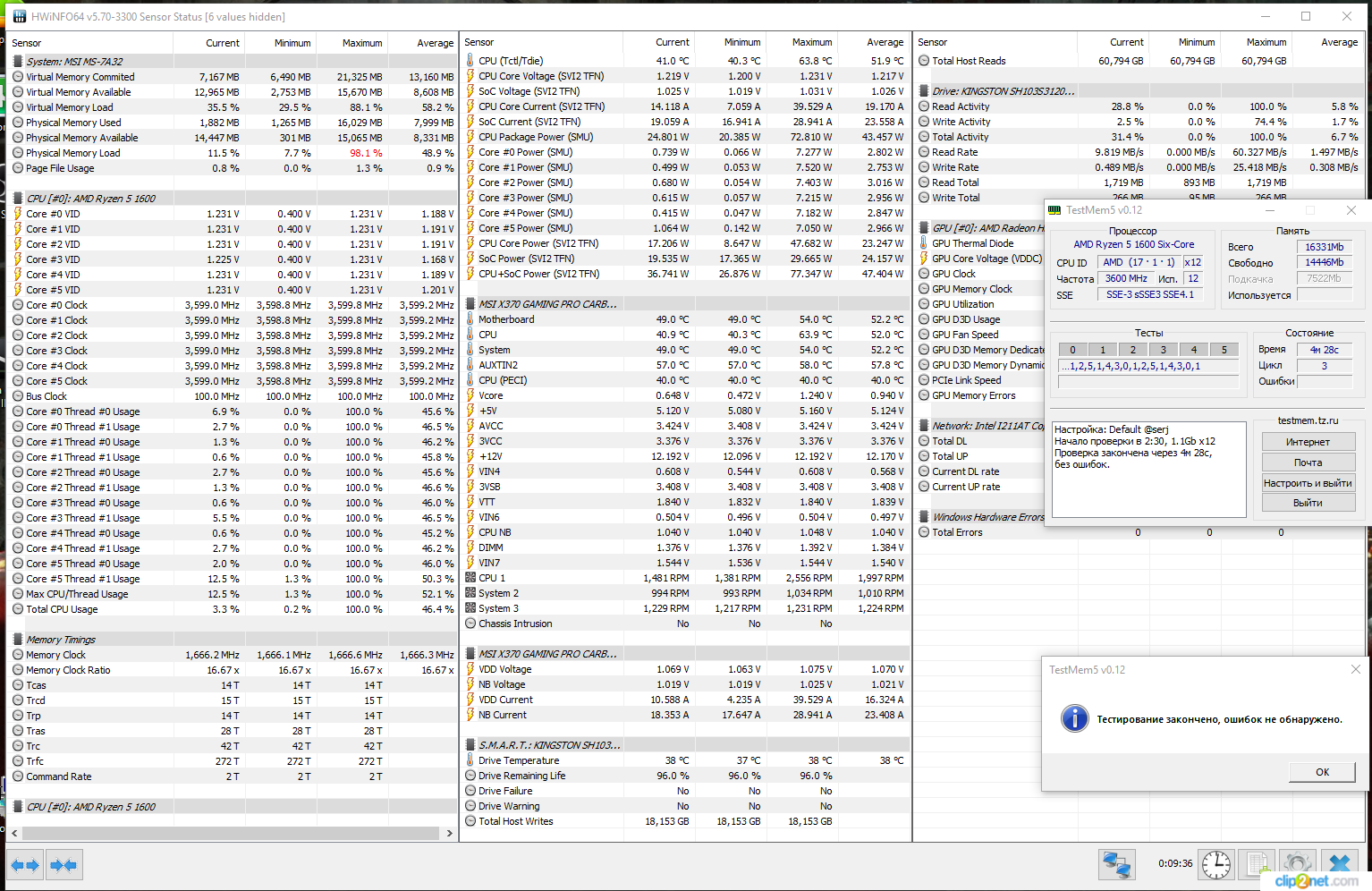The image size is (1372, 891).
Task: Select the Virtual Memory Committed row
Action: tap(233, 77)
